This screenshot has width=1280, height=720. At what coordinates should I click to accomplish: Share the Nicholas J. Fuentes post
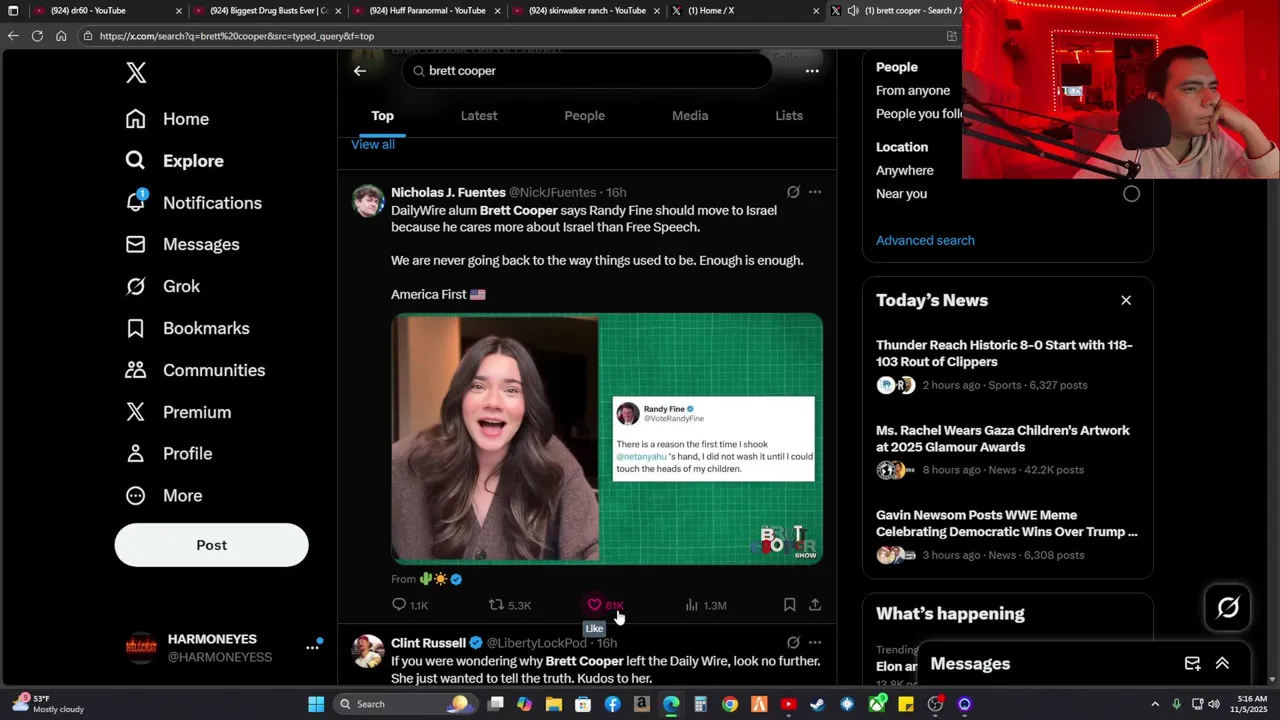coord(815,605)
